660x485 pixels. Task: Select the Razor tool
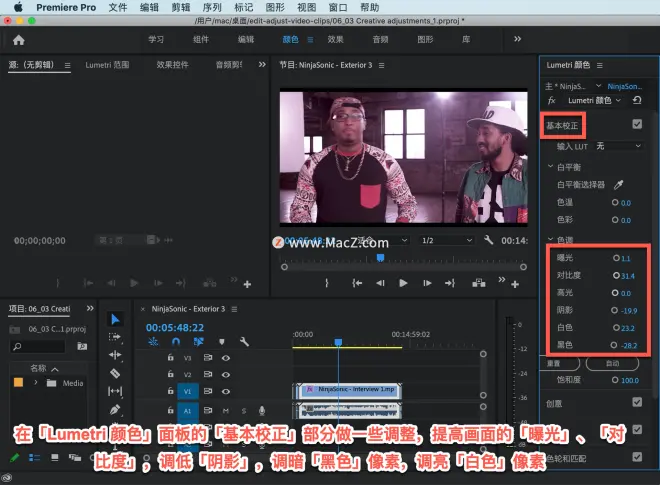(x=115, y=373)
